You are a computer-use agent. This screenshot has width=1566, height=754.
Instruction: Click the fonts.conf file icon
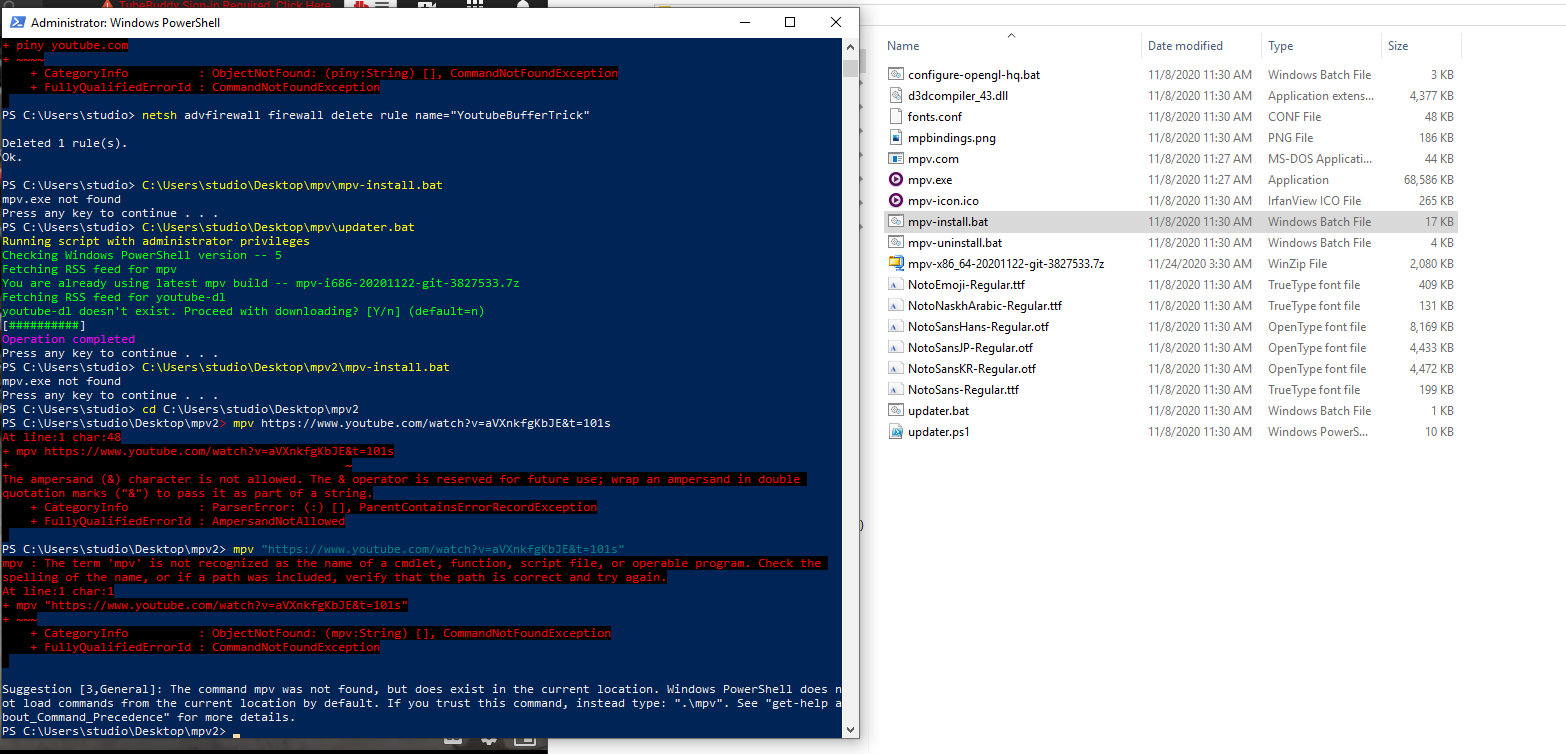point(896,117)
